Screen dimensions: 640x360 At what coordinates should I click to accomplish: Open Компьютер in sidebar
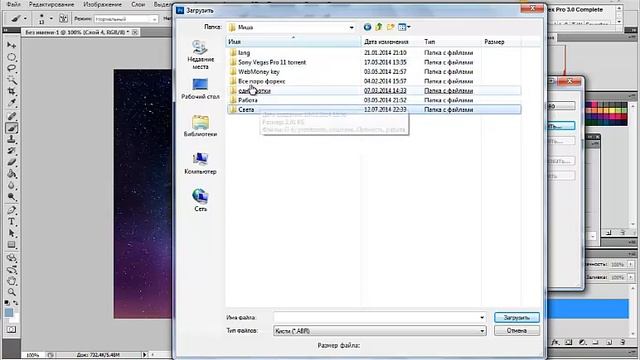click(x=200, y=163)
